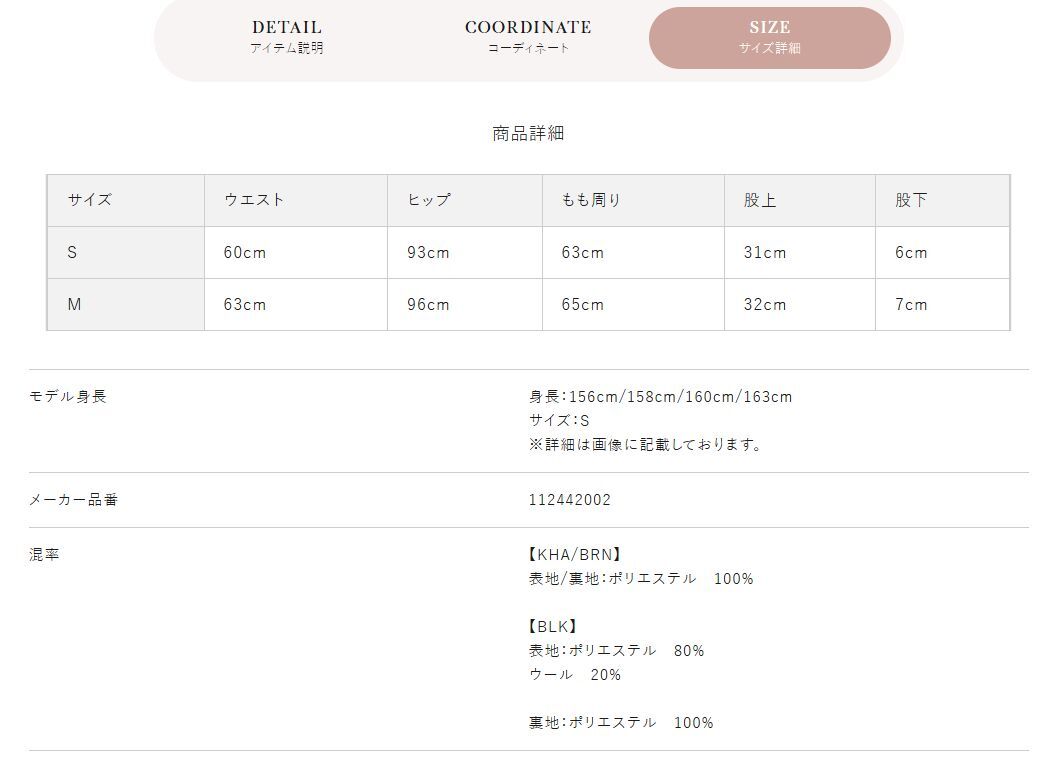
Task: Click the もも周り column header
Action: 591,200
